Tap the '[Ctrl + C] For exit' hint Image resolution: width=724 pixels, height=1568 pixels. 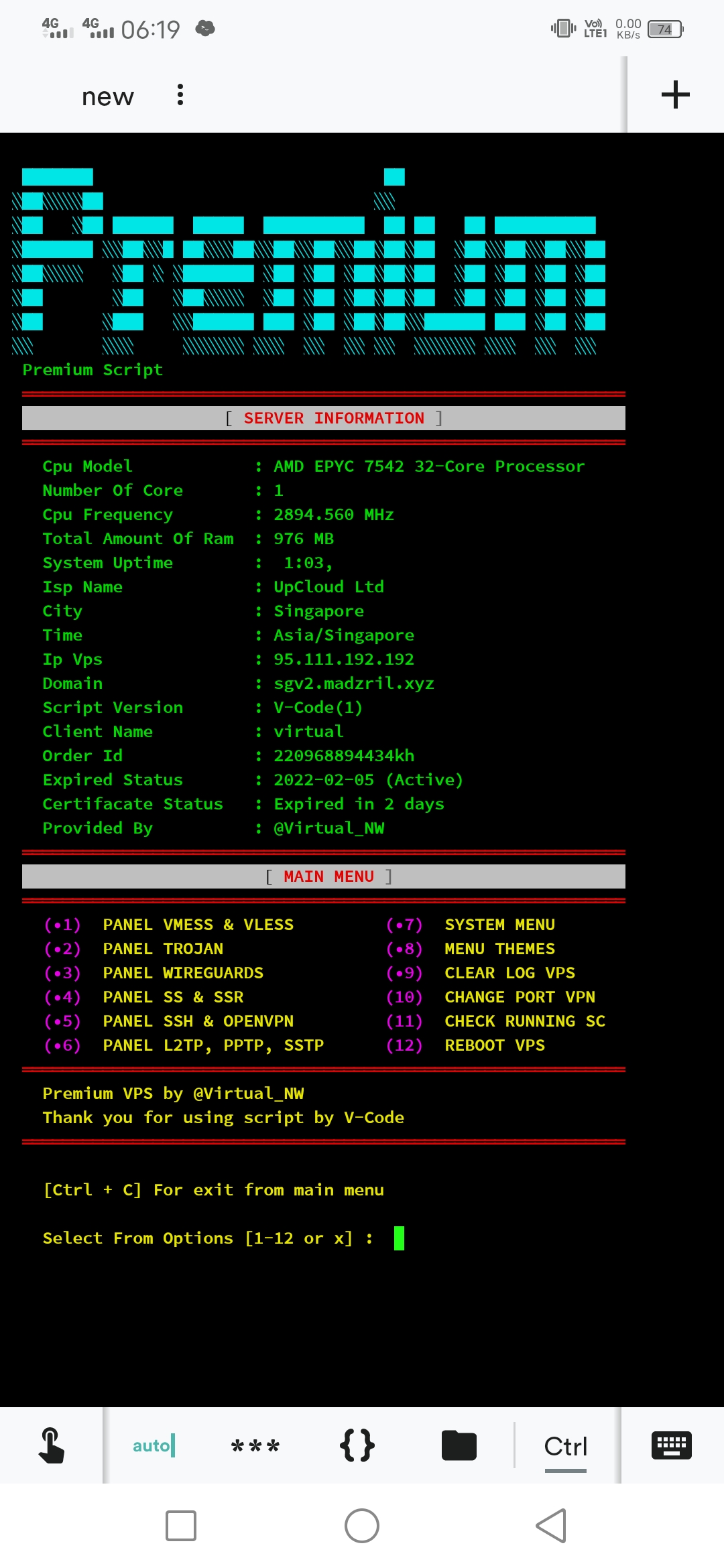click(213, 1190)
